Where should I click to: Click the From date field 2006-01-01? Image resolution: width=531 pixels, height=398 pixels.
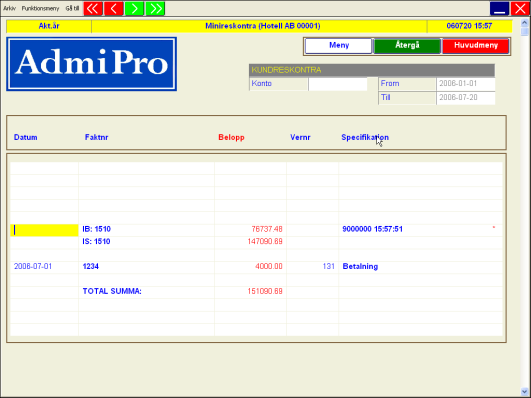point(466,84)
